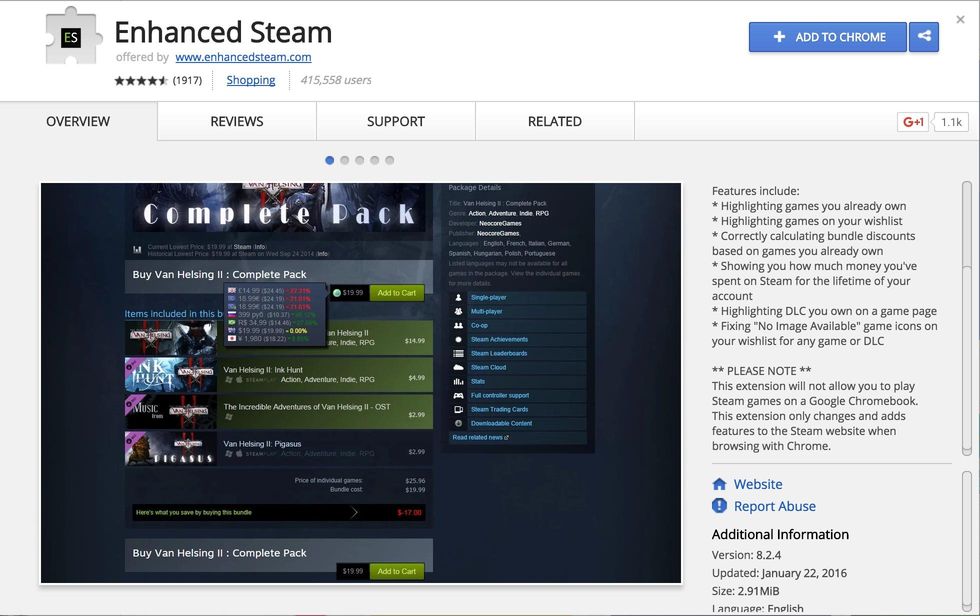Click the share icon button
980x616 pixels.
924,37
